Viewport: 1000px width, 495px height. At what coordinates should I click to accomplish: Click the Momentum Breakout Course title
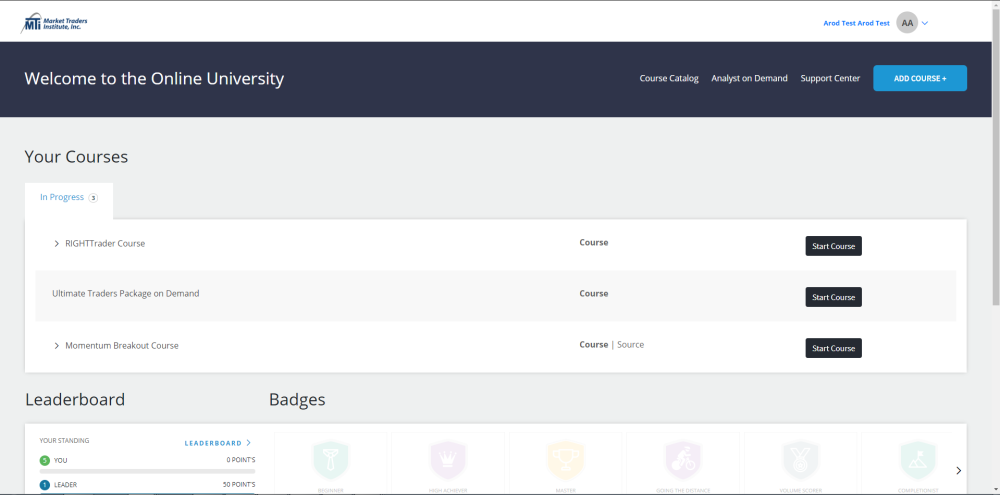122,346
